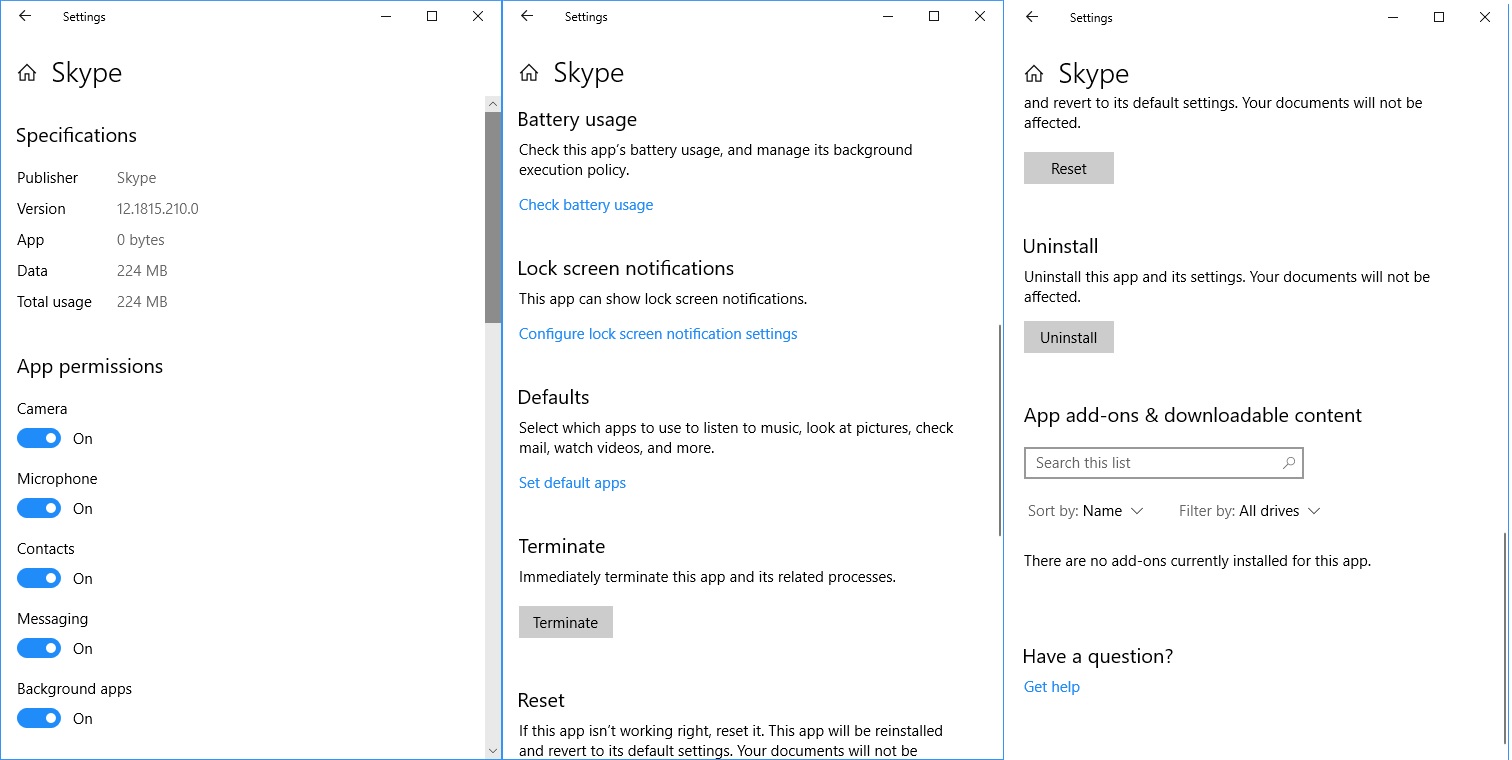Viewport: 1512px width, 760px height.
Task: Switch off the Messaging permission toggle
Action: pyautogui.click(x=39, y=648)
